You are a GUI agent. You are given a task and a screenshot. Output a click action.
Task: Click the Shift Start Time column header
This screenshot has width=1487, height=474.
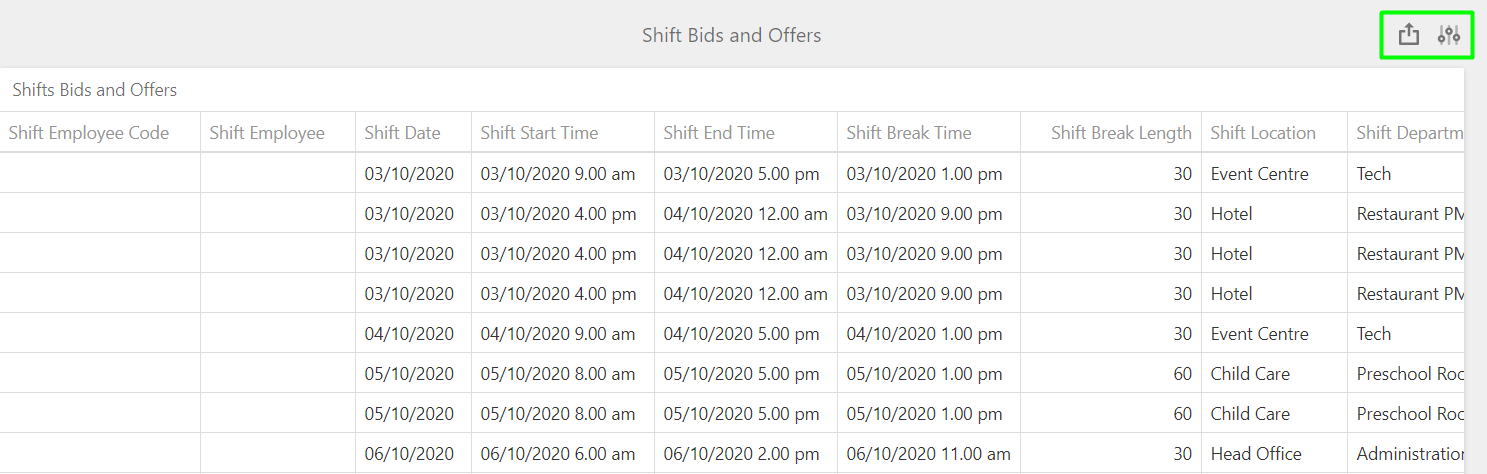[539, 133]
